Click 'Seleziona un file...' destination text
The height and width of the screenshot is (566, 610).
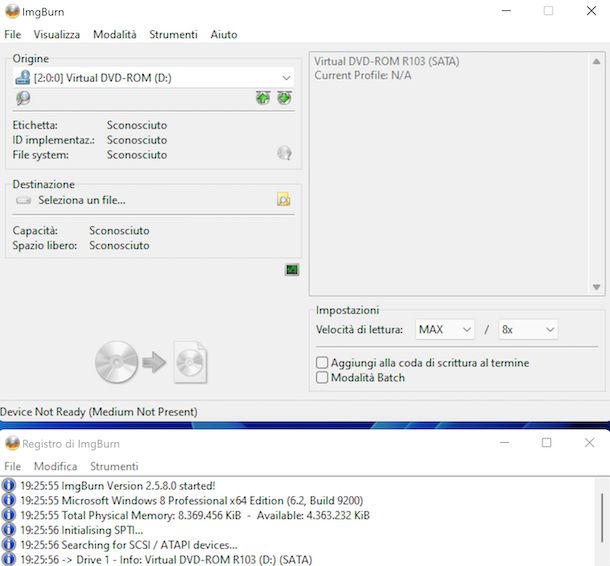pos(82,200)
